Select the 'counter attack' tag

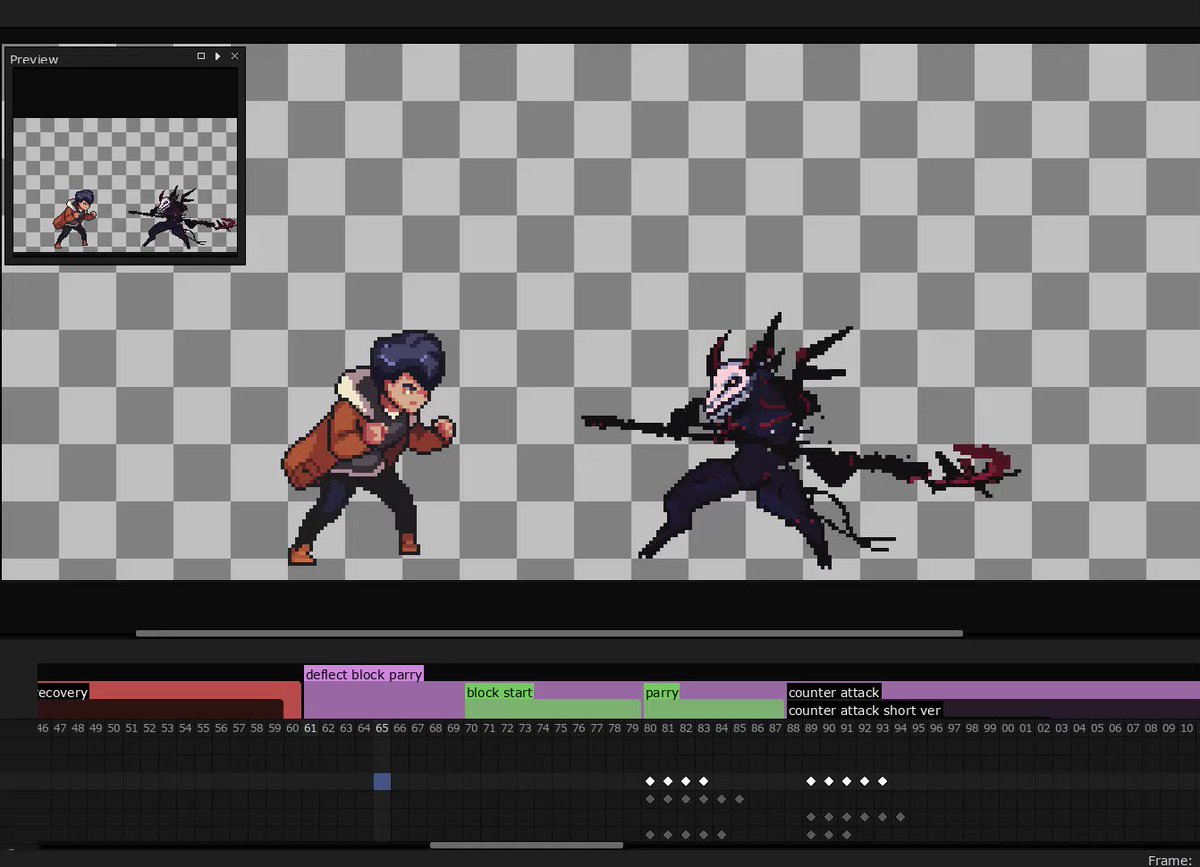tap(834, 692)
